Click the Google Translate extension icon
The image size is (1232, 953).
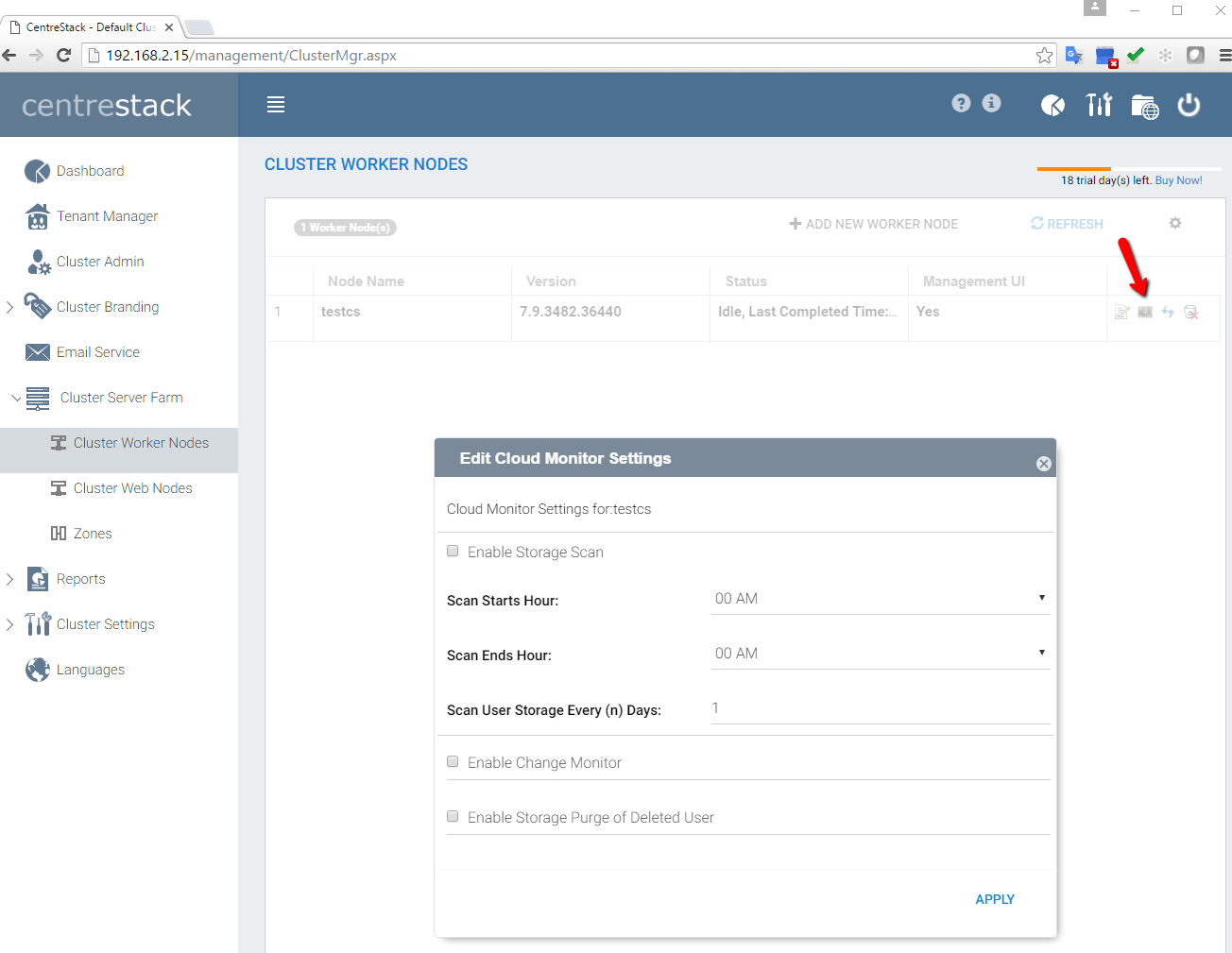[1074, 55]
